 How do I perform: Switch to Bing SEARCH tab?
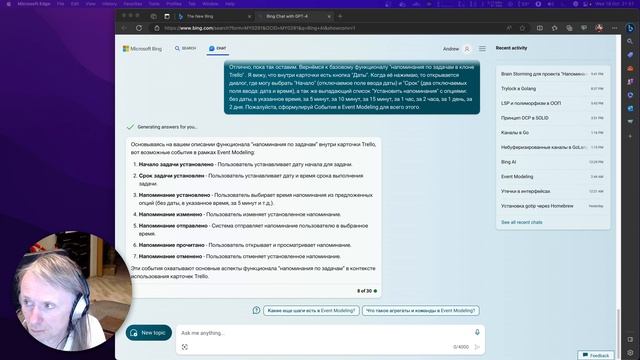[185, 48]
